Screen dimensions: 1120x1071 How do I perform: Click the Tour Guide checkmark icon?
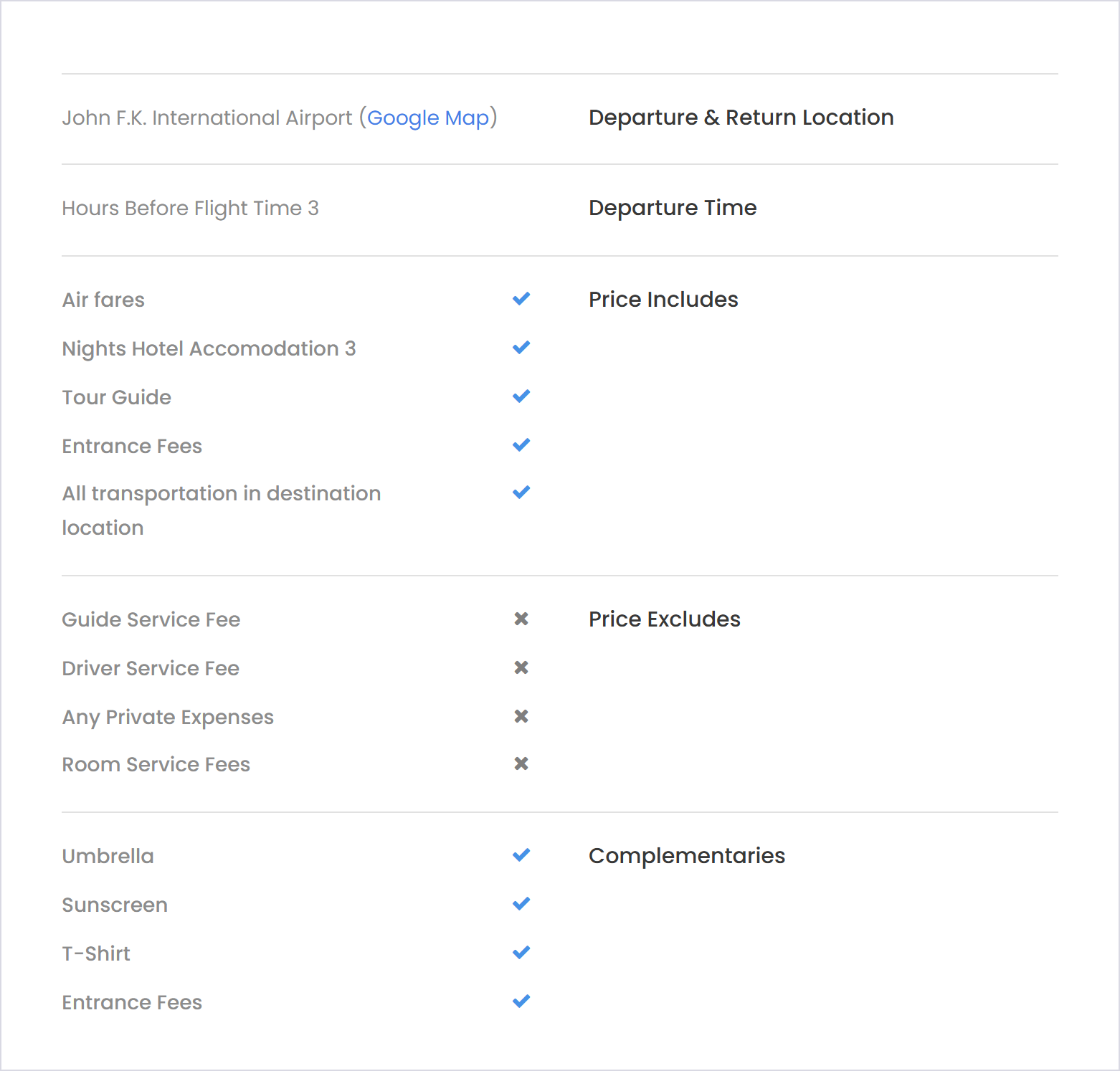pos(521,396)
